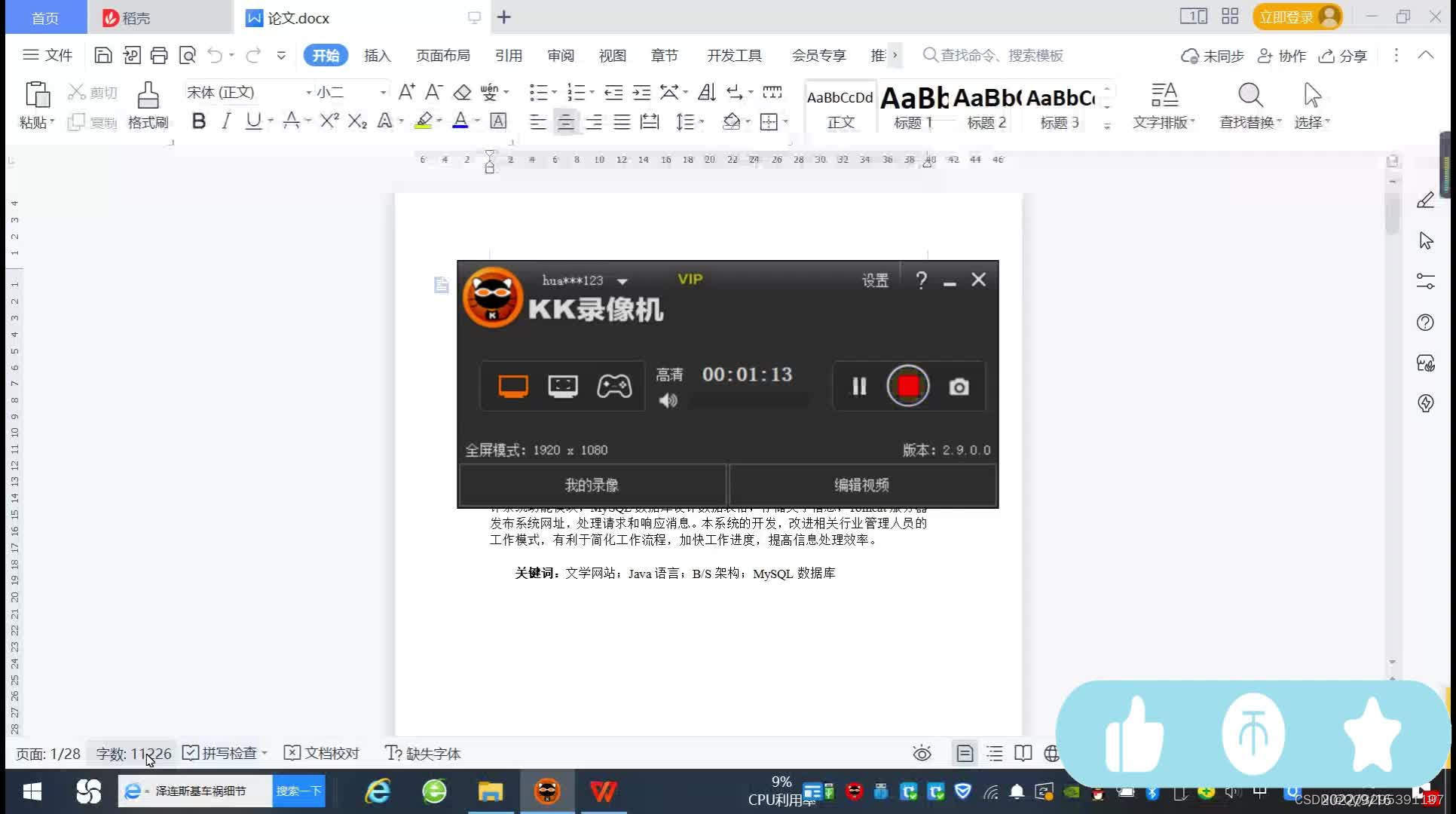Open the 文字排版 tool

(x=1164, y=106)
